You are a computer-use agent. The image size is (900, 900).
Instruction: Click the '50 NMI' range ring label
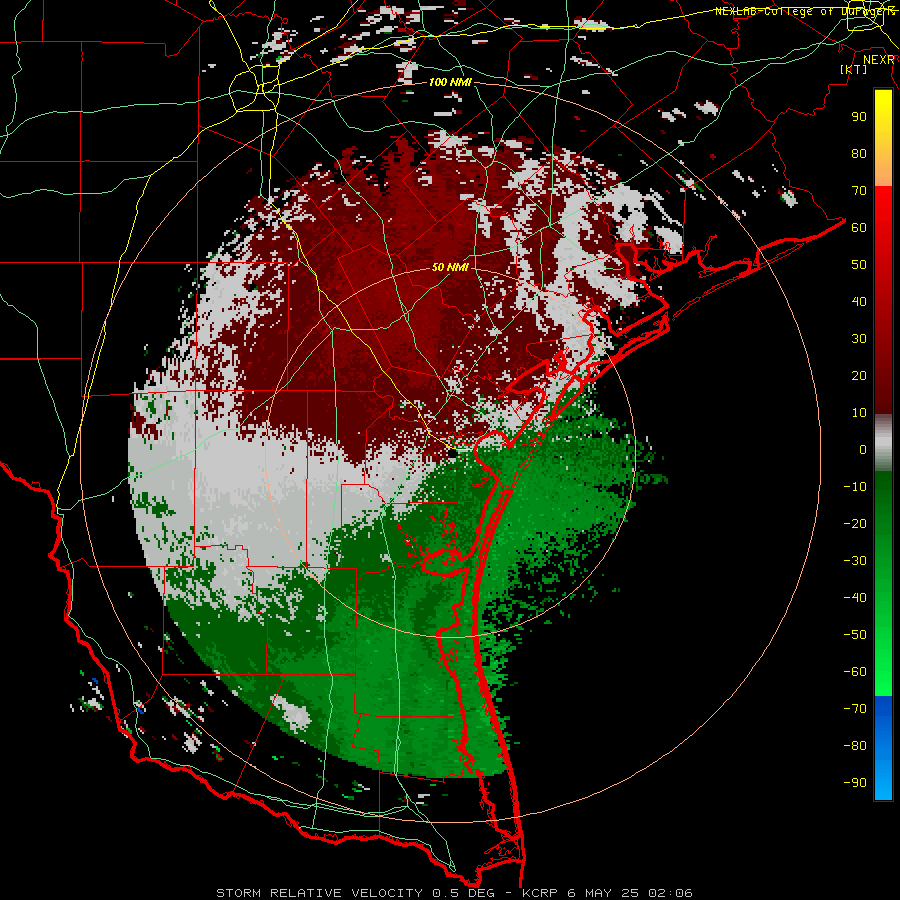point(450,267)
